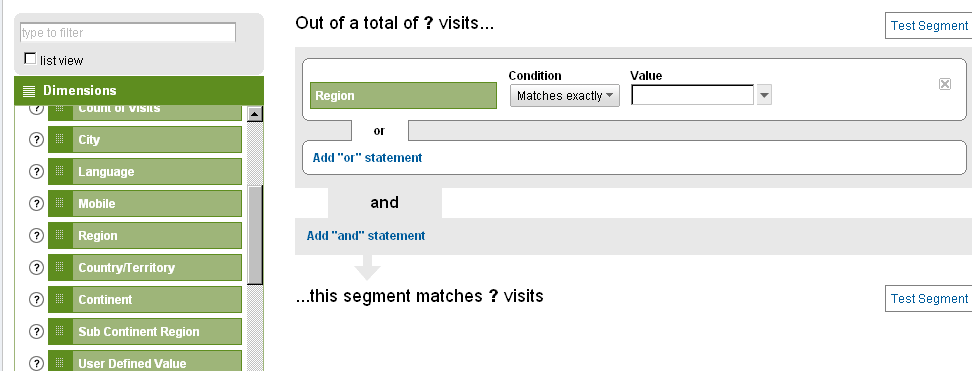972x371 pixels.
Task: Open help icon beside City dimension
Action: (x=37, y=140)
